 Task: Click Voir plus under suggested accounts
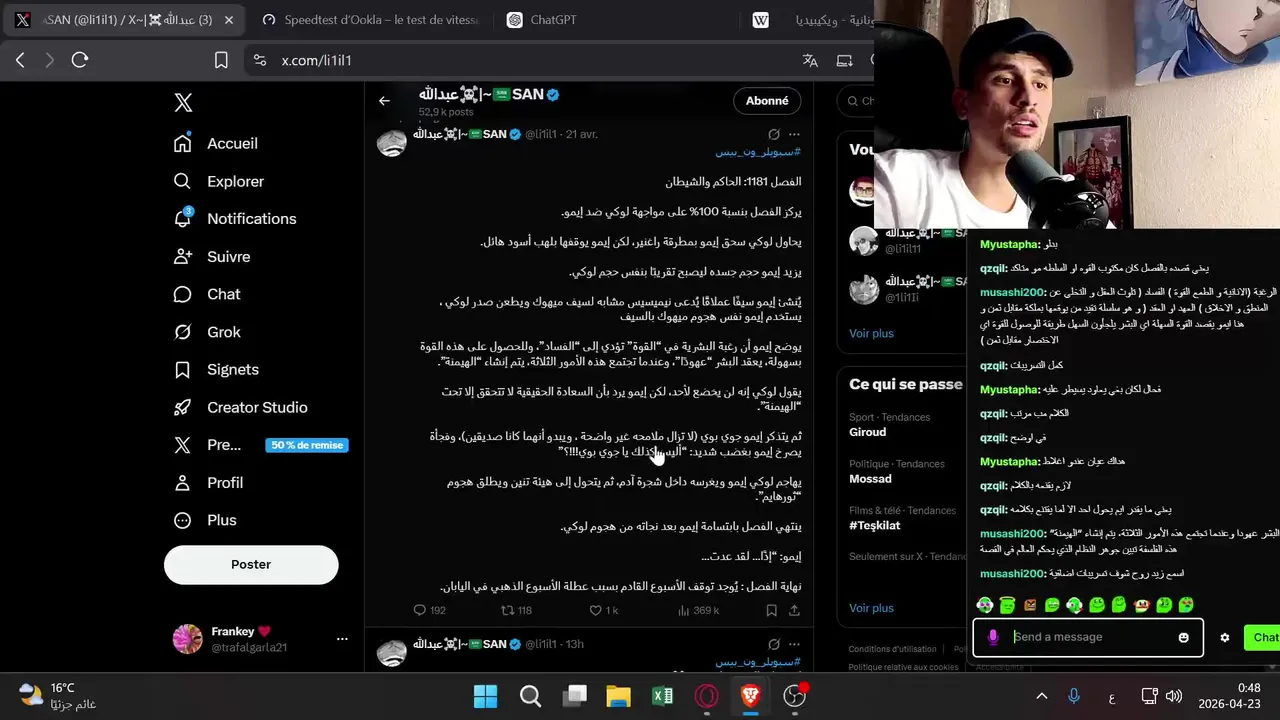pyautogui.click(x=871, y=333)
